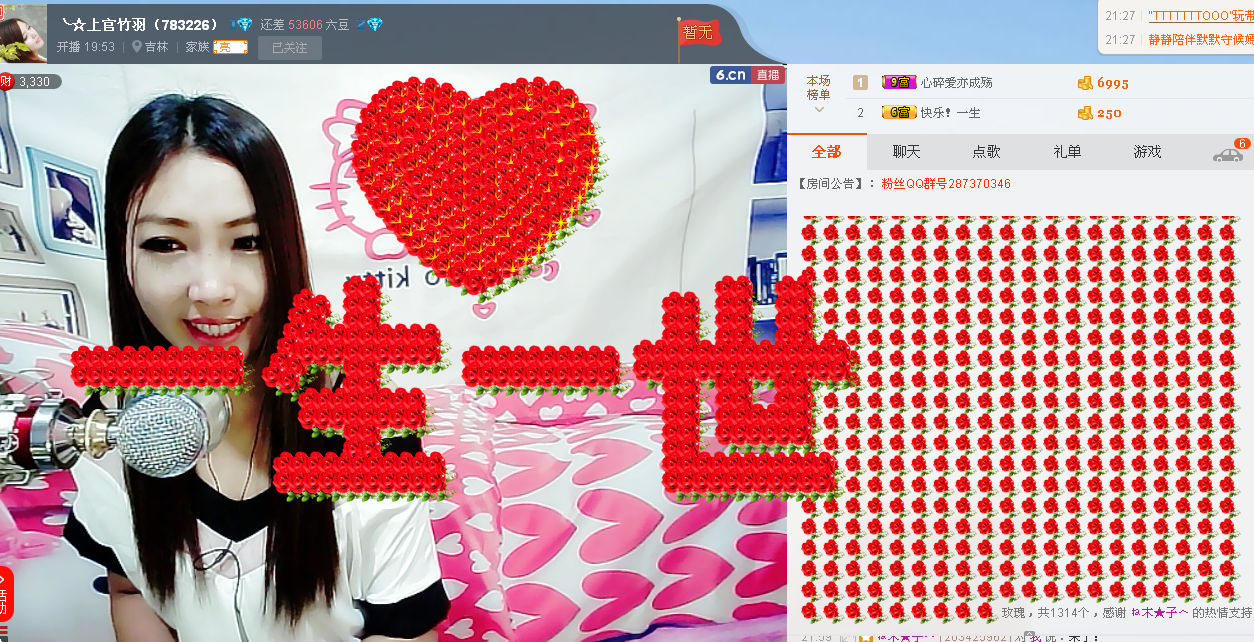
Task: Click the 已关注 followed button
Action: click(290, 47)
